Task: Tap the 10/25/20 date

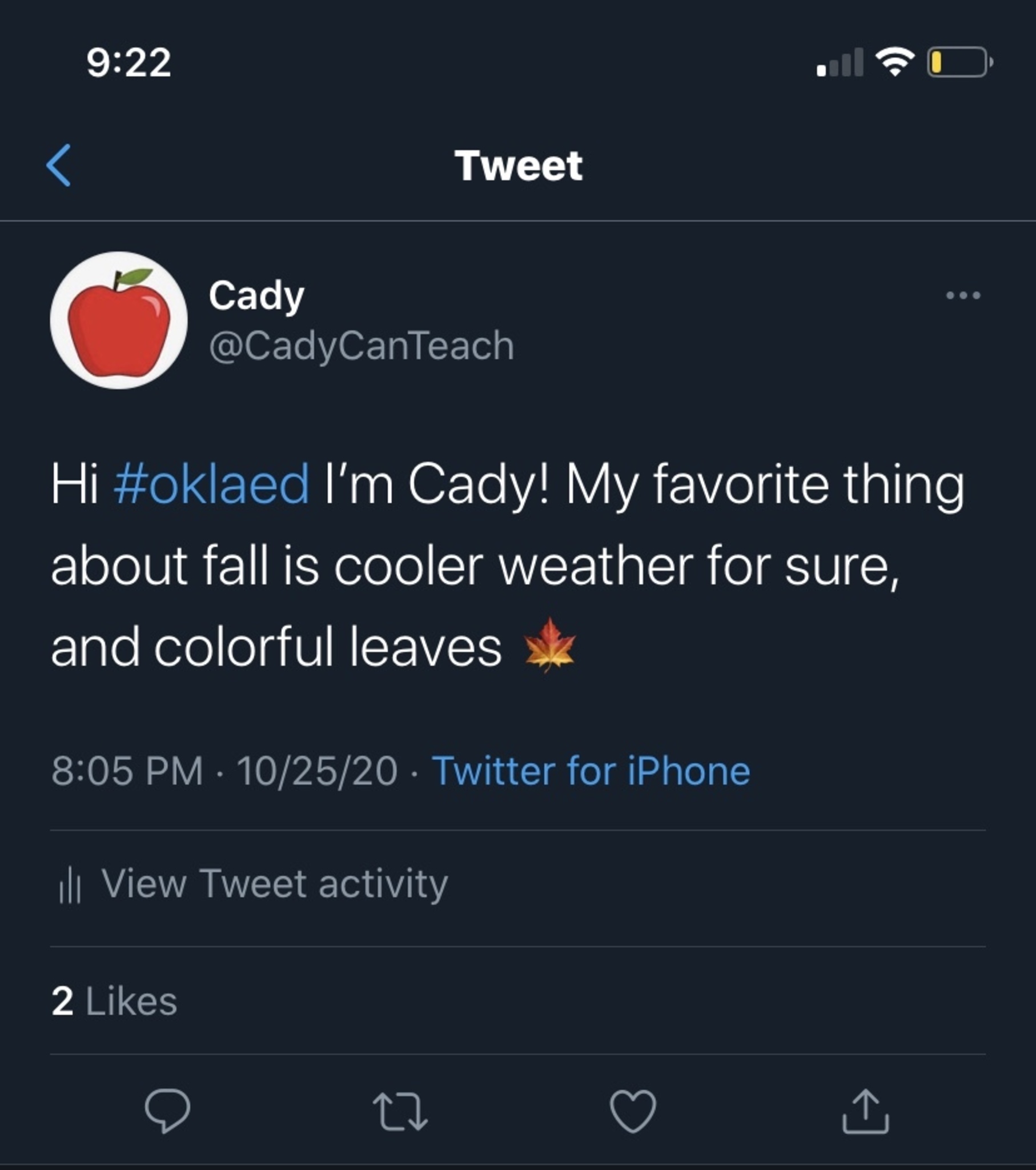Action: tap(317, 771)
